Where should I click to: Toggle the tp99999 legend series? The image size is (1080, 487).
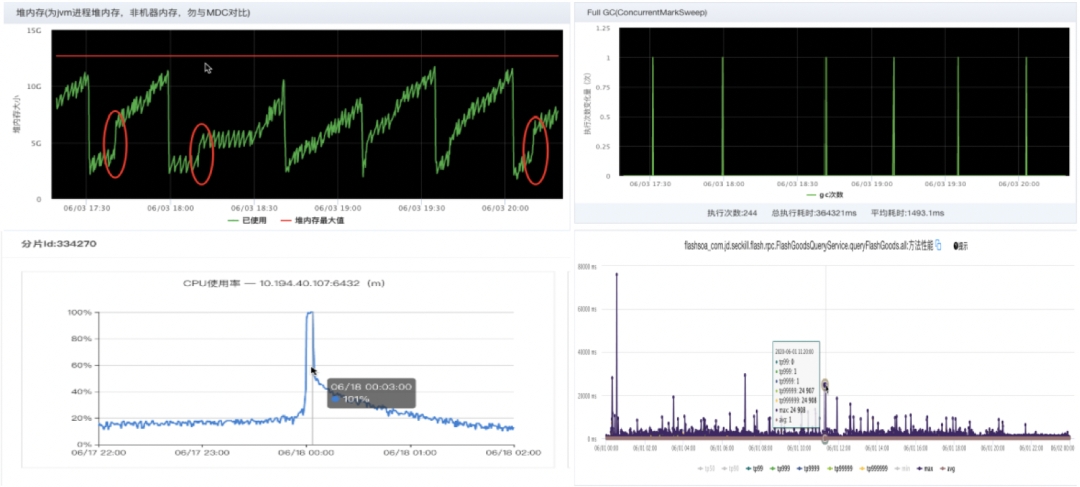point(840,468)
